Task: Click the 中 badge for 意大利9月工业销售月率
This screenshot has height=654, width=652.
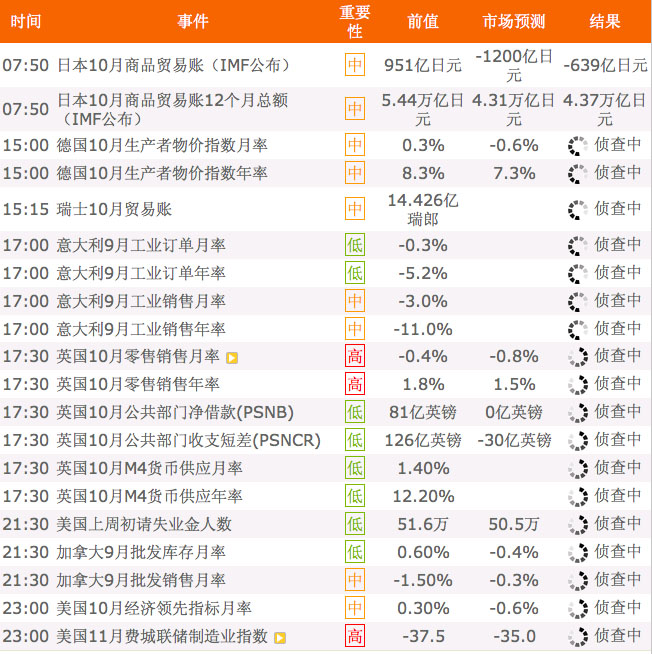Action: click(355, 301)
